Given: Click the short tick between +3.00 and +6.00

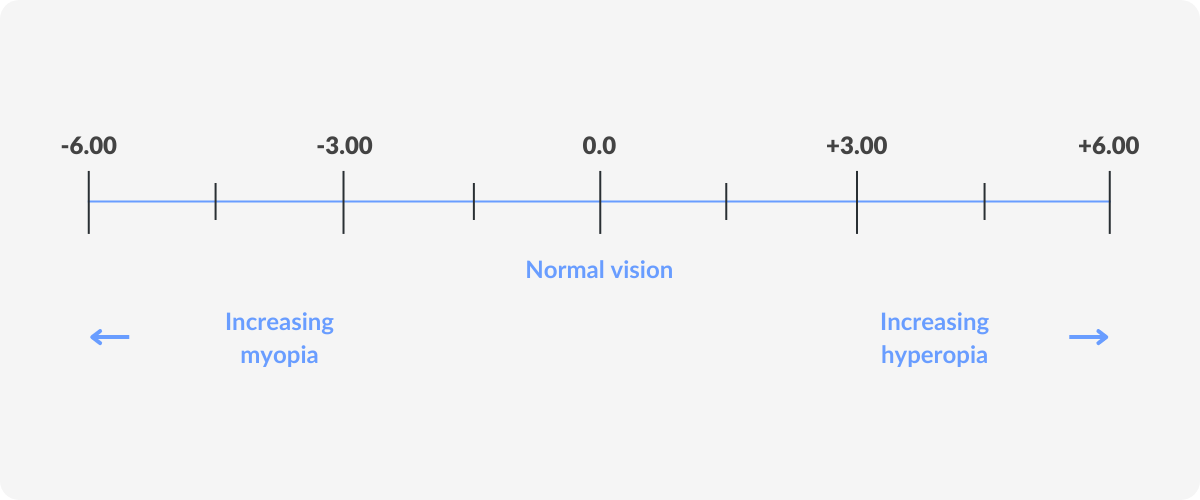Looking at the screenshot, I should 985,202.
